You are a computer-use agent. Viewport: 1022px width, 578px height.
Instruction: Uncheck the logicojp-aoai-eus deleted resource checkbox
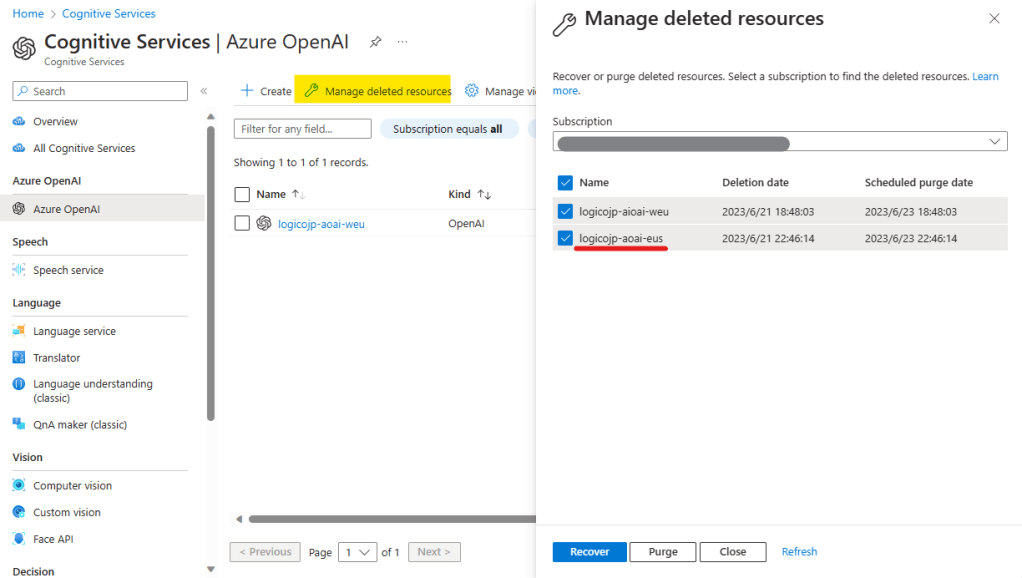click(565, 238)
